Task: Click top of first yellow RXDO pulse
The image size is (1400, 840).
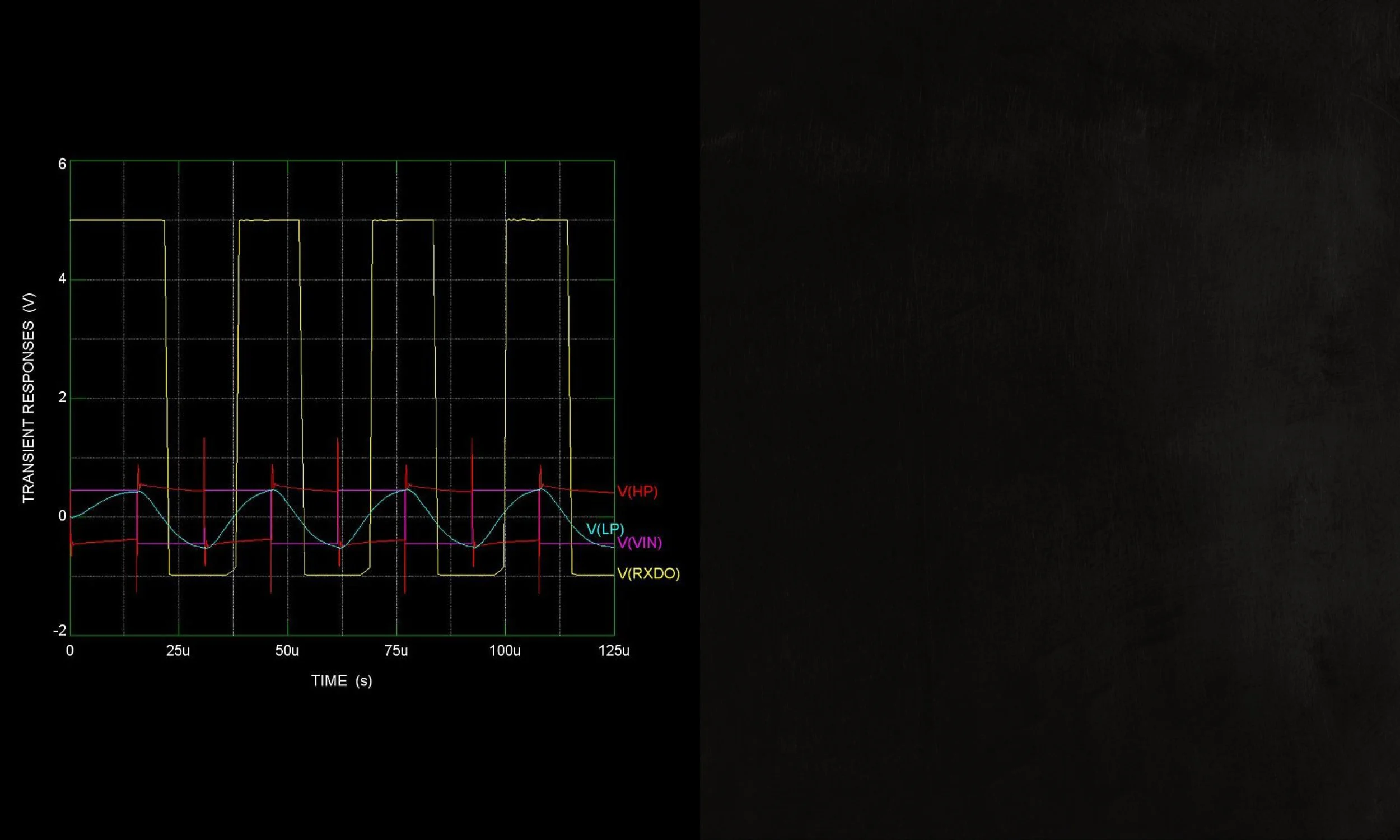Action: [x=116, y=220]
